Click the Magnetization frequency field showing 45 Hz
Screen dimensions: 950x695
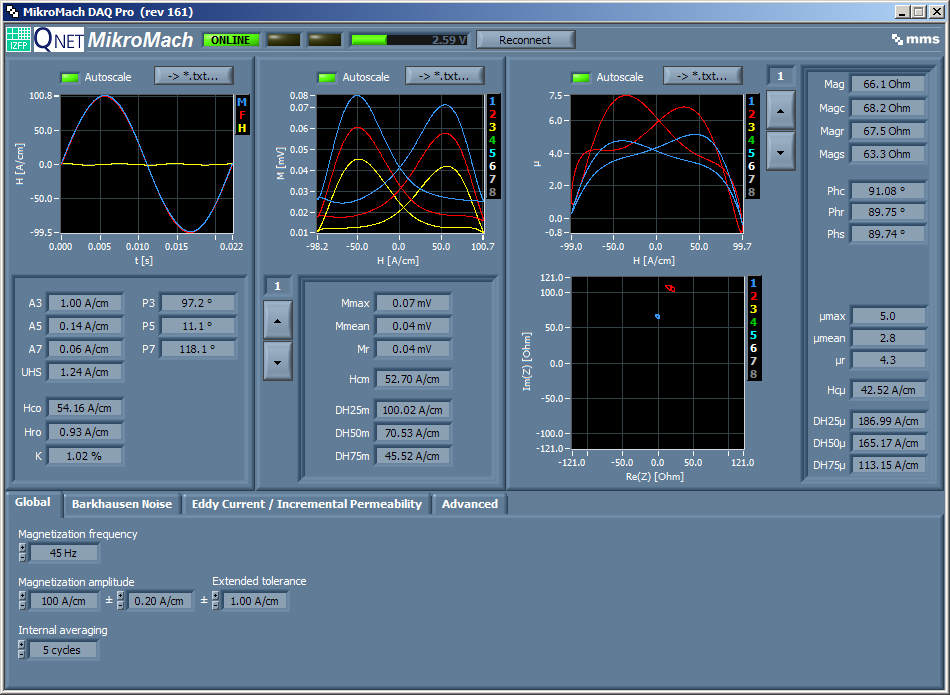[63, 553]
